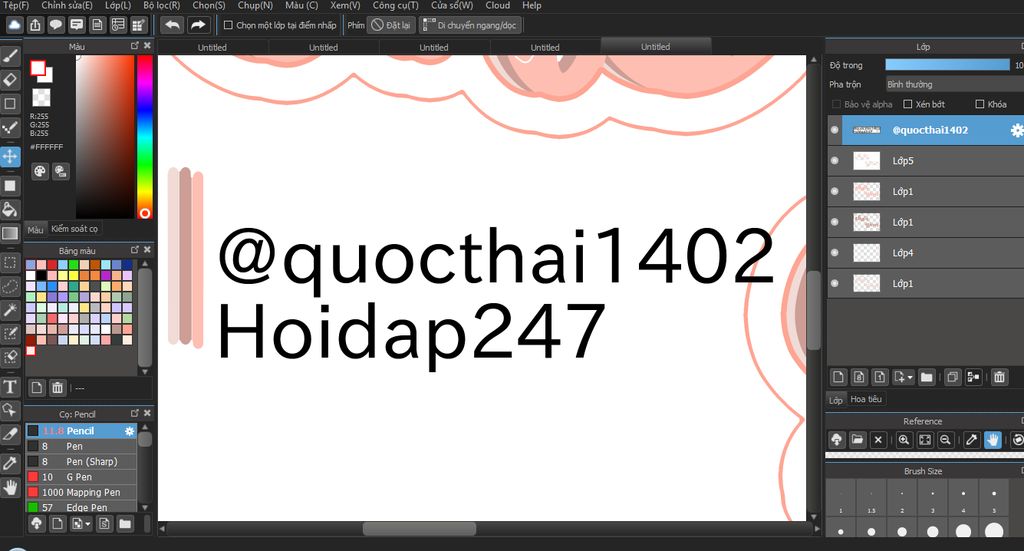The image size is (1024, 551).
Task: Zoom in on the Reference panel
Action: [903, 440]
